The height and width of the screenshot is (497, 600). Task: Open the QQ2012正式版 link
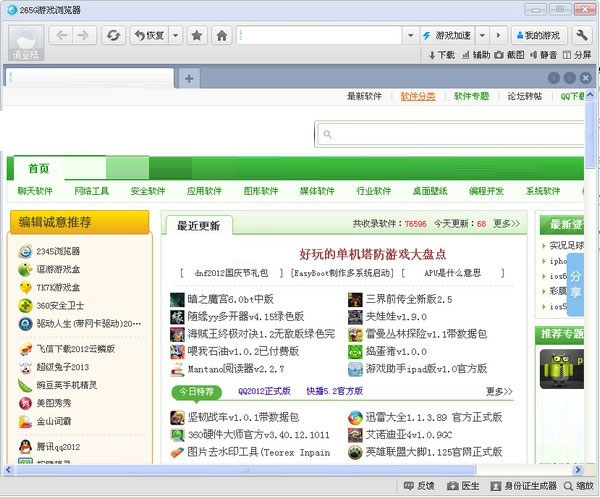point(264,391)
